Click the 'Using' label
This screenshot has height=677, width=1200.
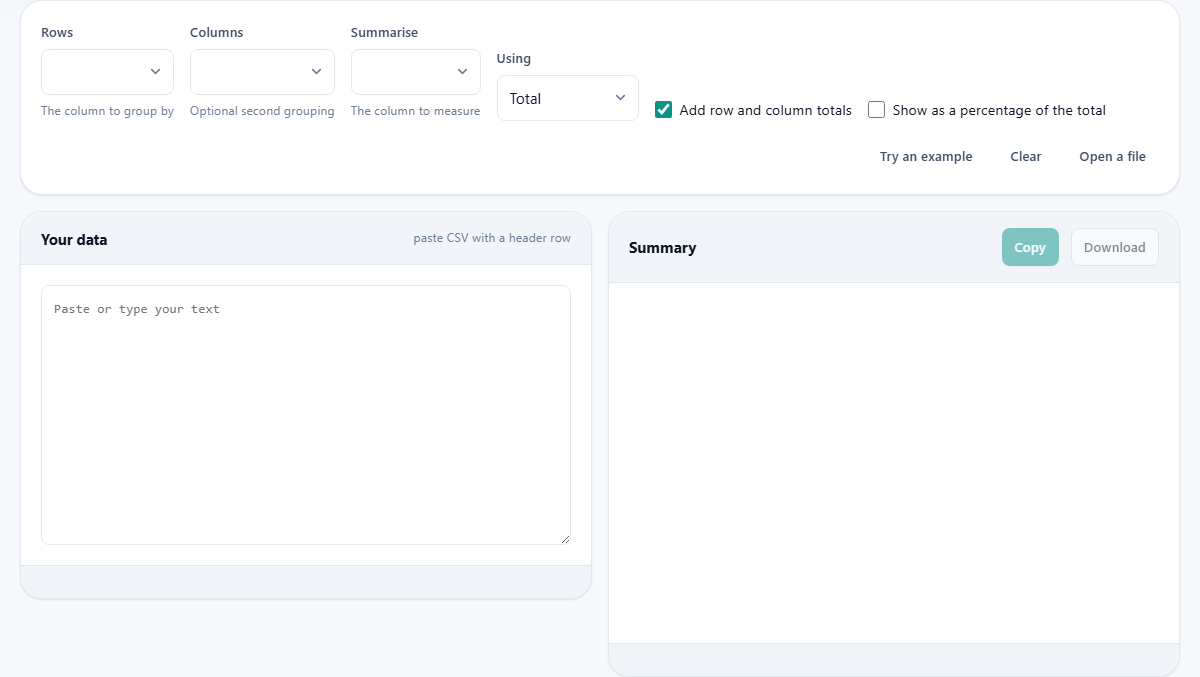(514, 58)
